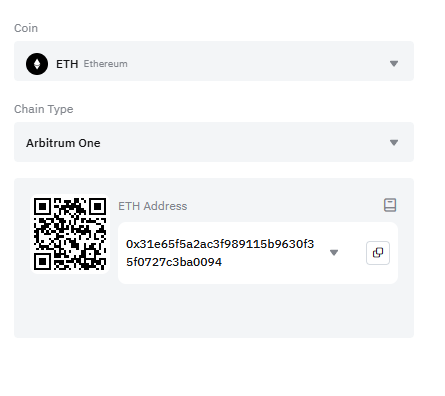The height and width of the screenshot is (396, 445).
Task: Click the Ethereum diamond logo icon
Action: point(37,64)
